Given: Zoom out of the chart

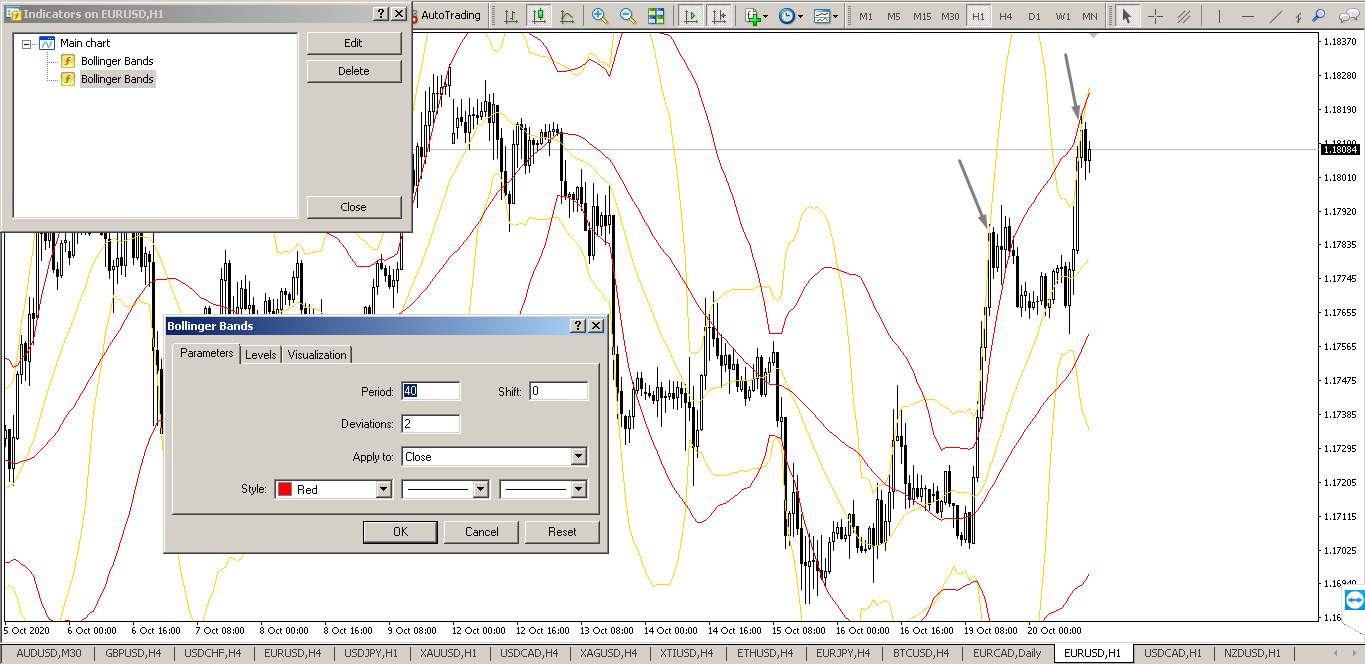Looking at the screenshot, I should (628, 15).
